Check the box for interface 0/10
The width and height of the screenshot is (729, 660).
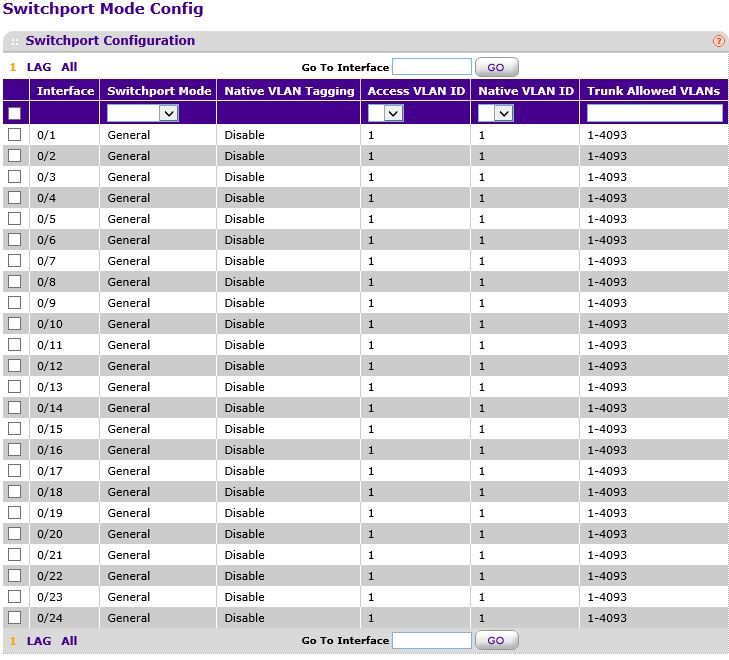pos(14,323)
